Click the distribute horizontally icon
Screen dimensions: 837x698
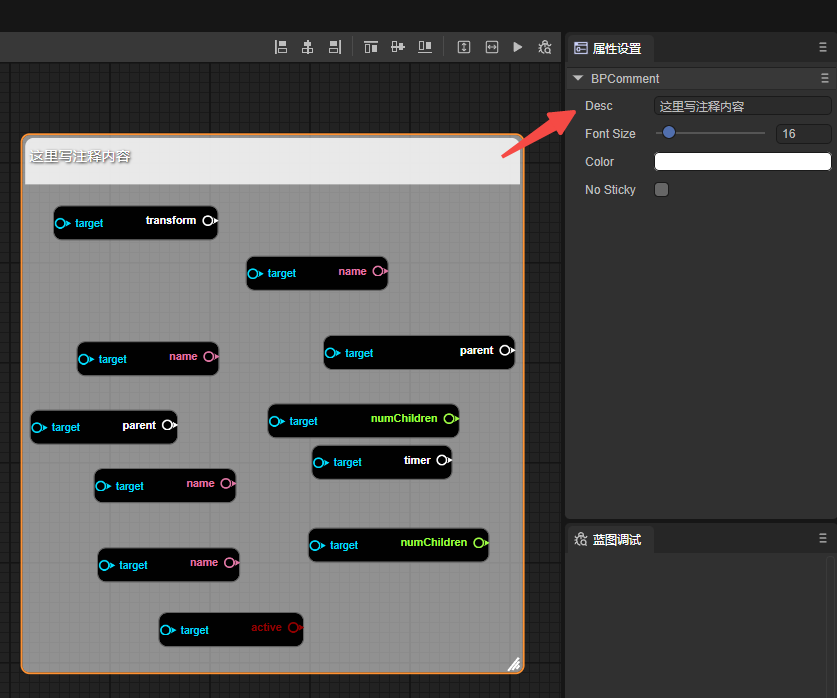[492, 47]
